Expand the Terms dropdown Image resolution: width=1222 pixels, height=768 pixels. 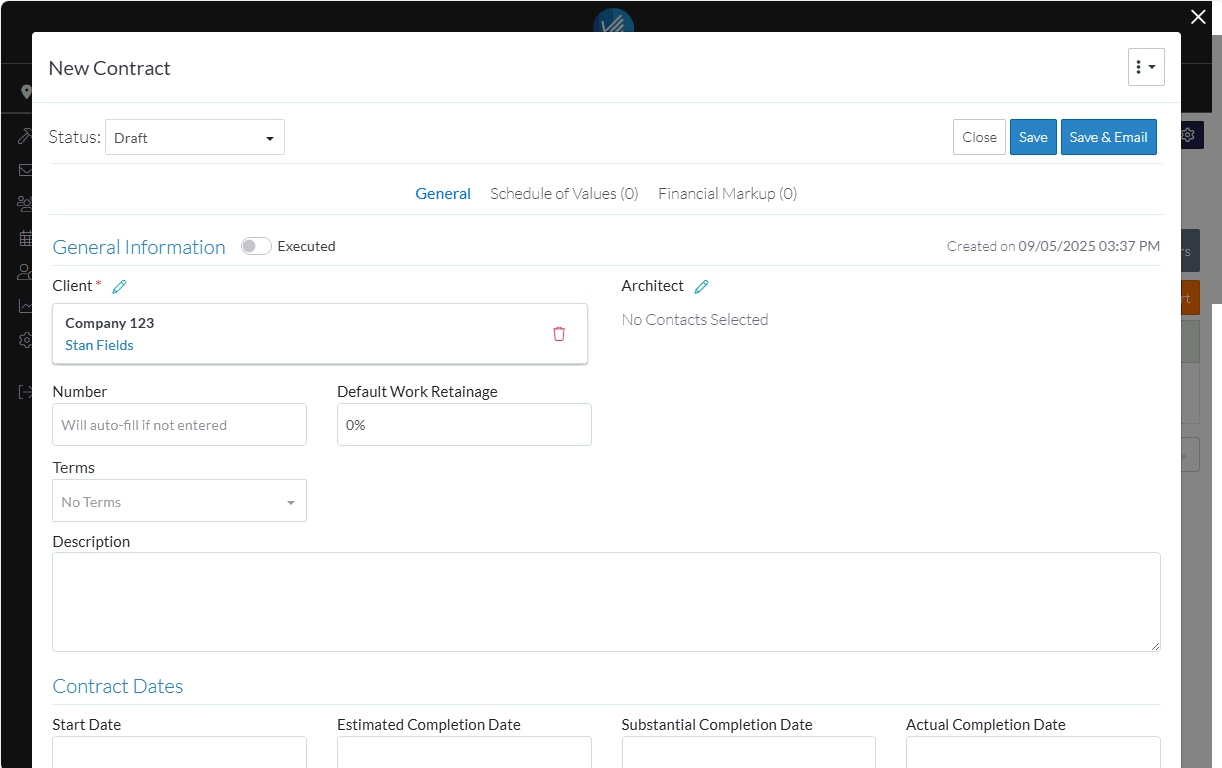pos(179,501)
